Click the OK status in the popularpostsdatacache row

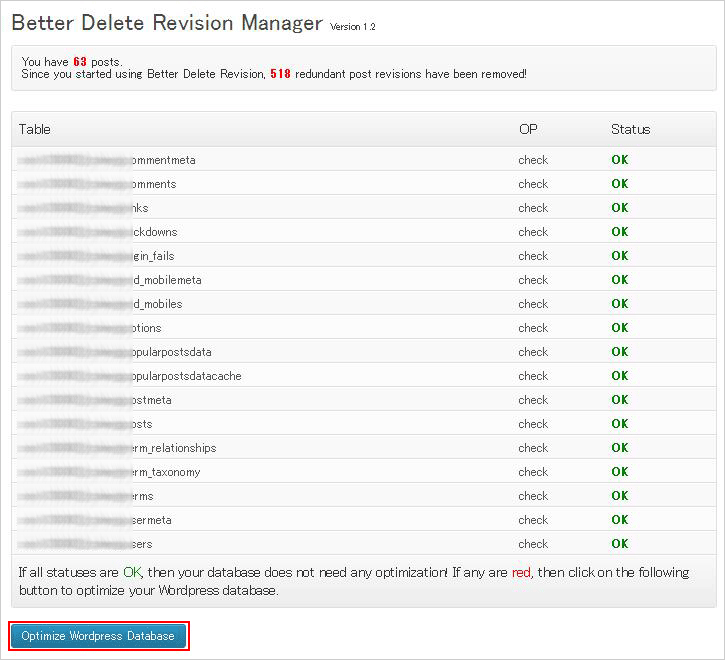point(620,376)
